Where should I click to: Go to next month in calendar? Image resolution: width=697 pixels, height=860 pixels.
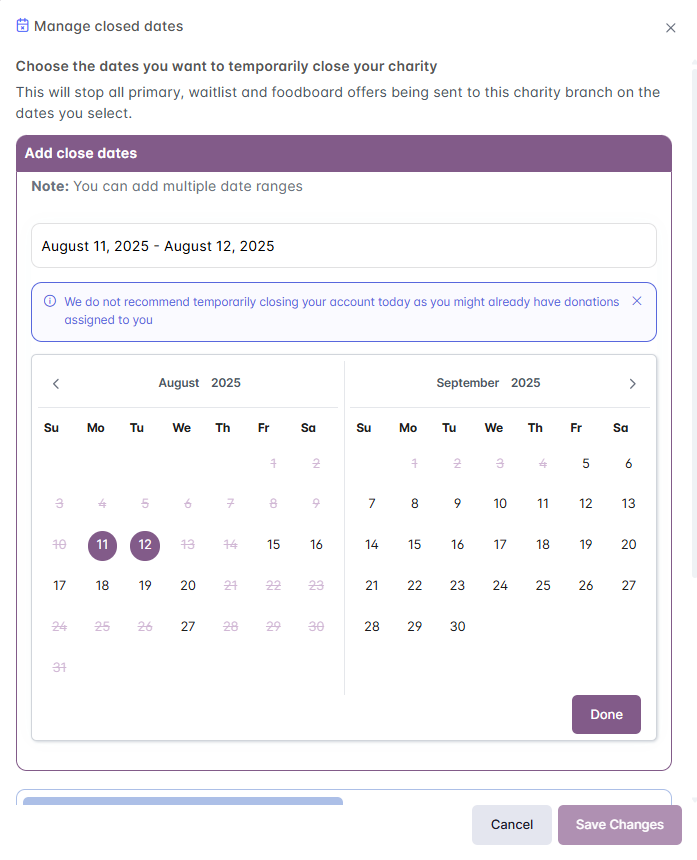pos(632,384)
